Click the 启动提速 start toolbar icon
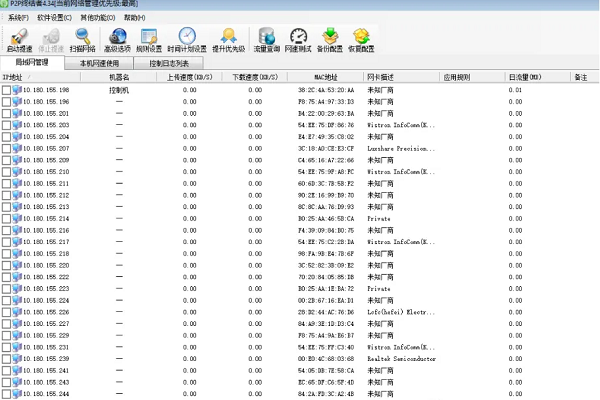 (18, 38)
